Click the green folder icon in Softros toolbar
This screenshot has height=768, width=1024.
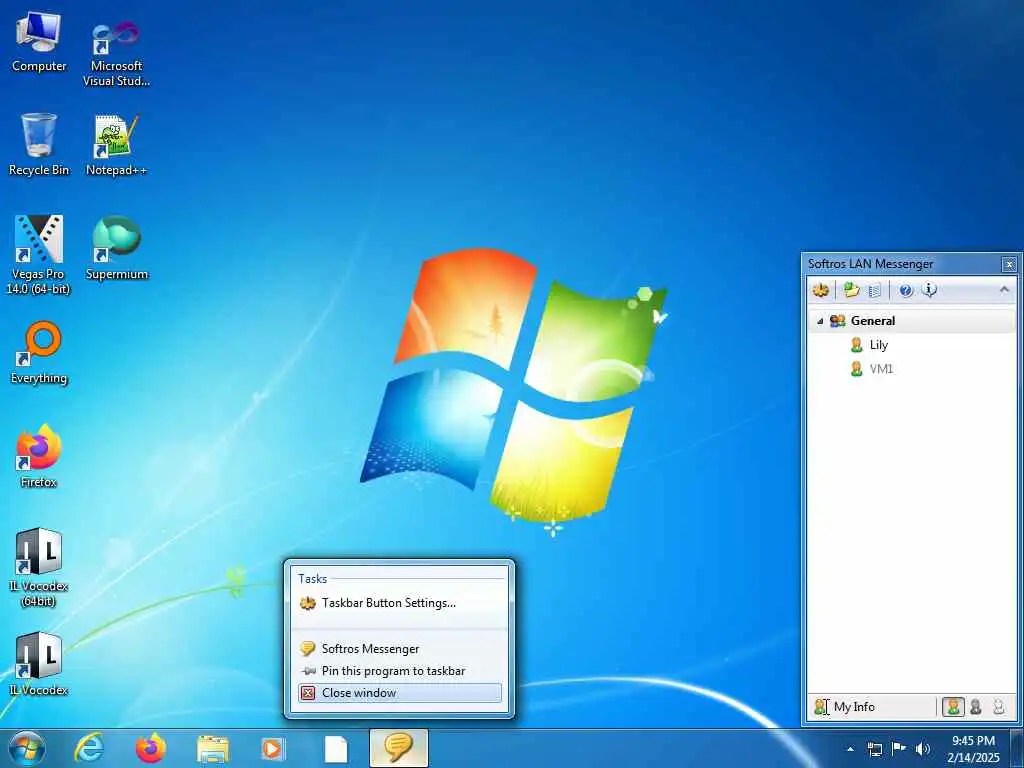[x=851, y=290]
